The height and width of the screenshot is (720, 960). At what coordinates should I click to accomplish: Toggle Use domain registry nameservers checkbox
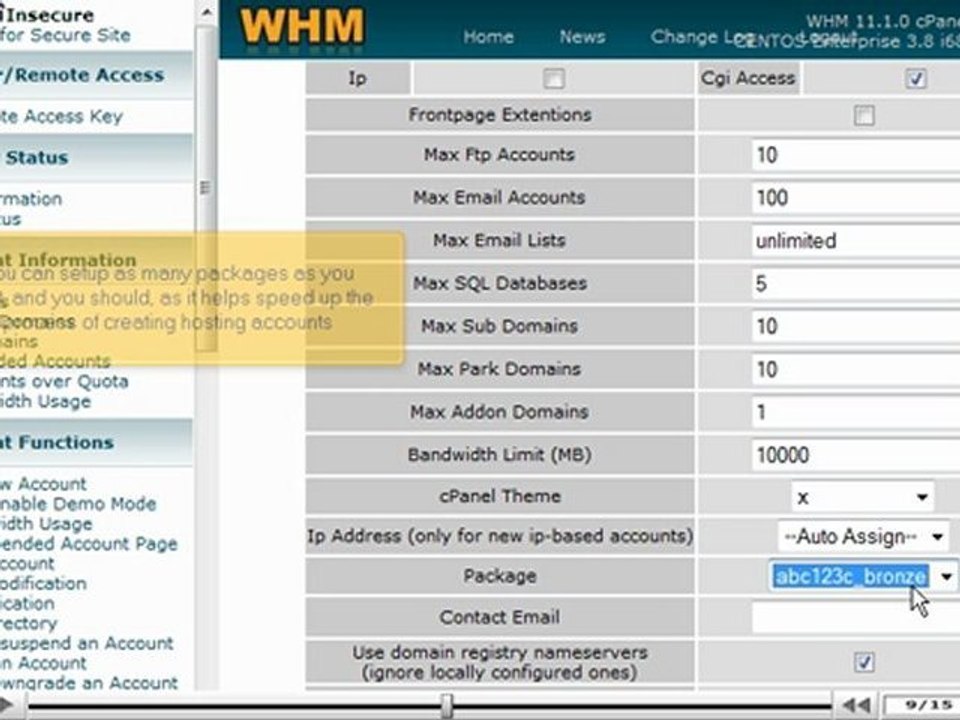pyautogui.click(x=864, y=662)
